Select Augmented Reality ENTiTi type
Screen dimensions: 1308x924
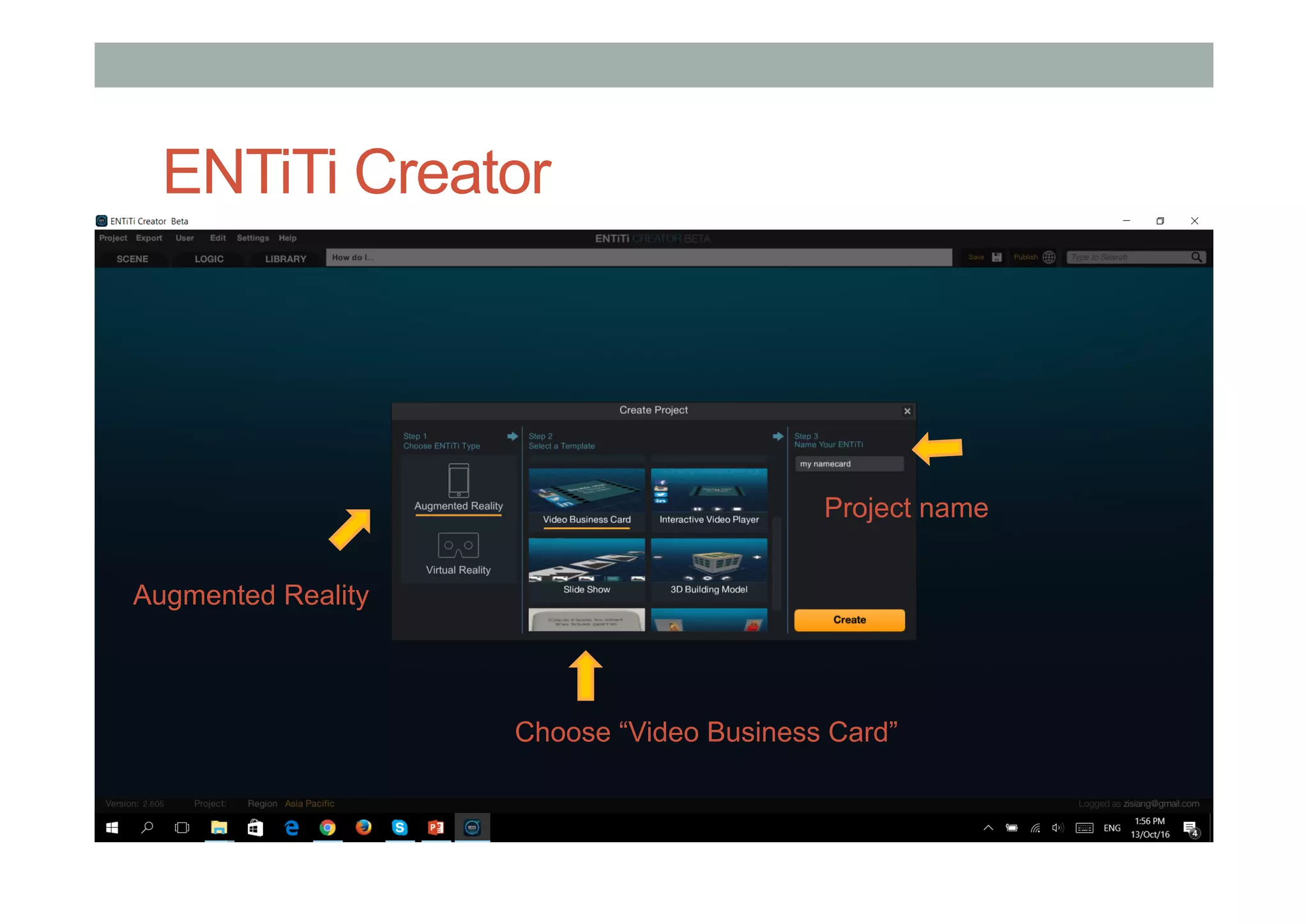pyautogui.click(x=459, y=489)
